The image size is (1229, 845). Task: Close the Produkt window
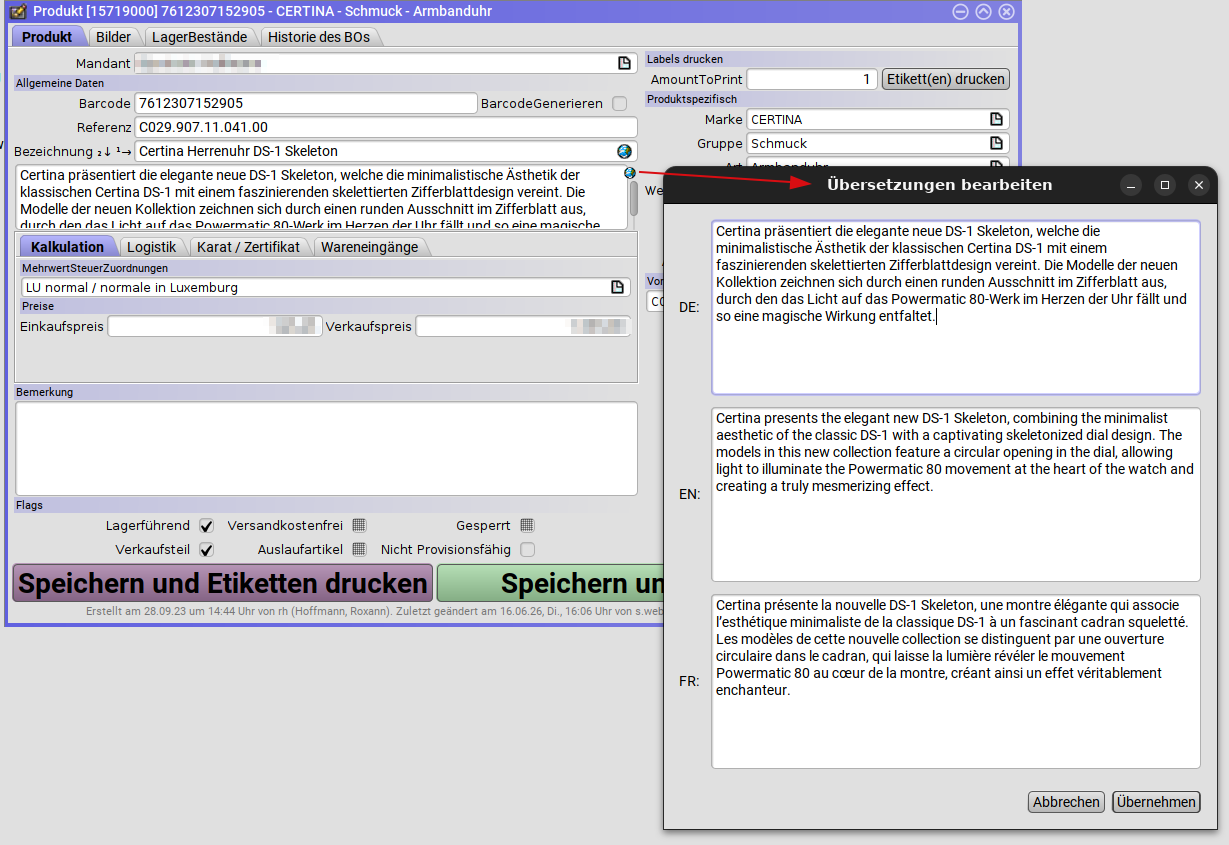tap(1006, 11)
